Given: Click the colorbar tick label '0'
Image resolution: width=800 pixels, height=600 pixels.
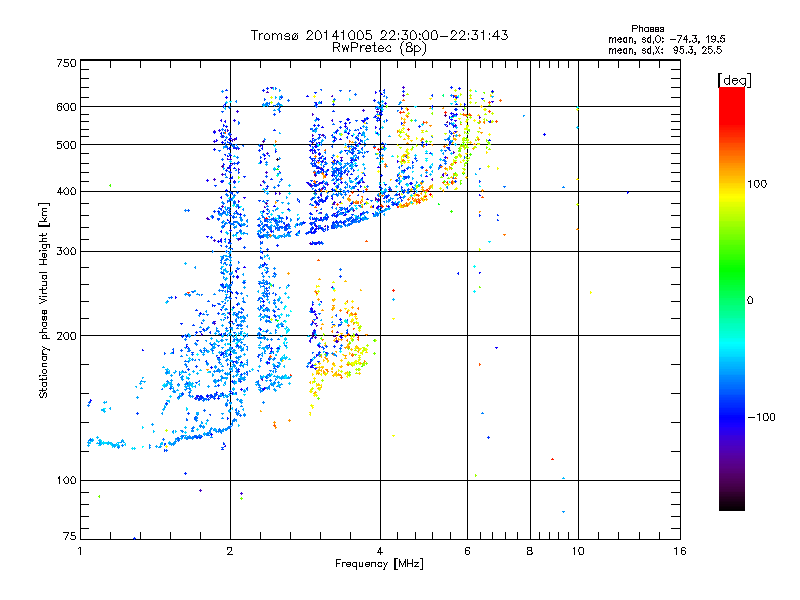Looking at the screenshot, I should pos(750,301).
